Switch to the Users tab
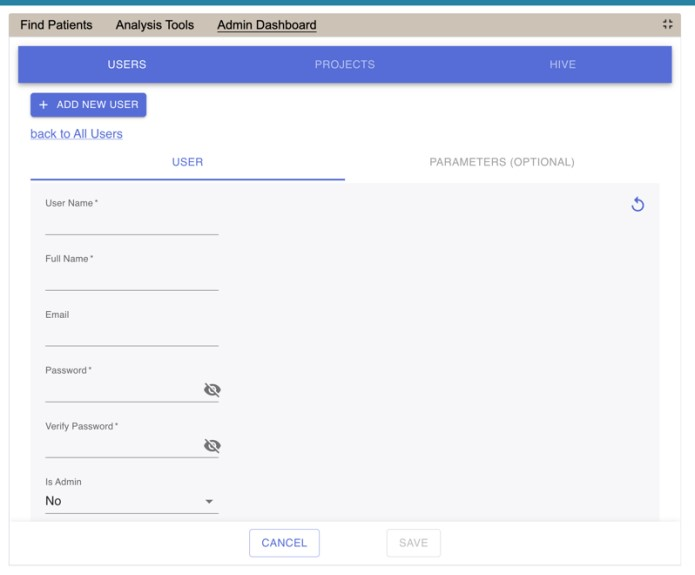This screenshot has width=695, height=575. (127, 65)
